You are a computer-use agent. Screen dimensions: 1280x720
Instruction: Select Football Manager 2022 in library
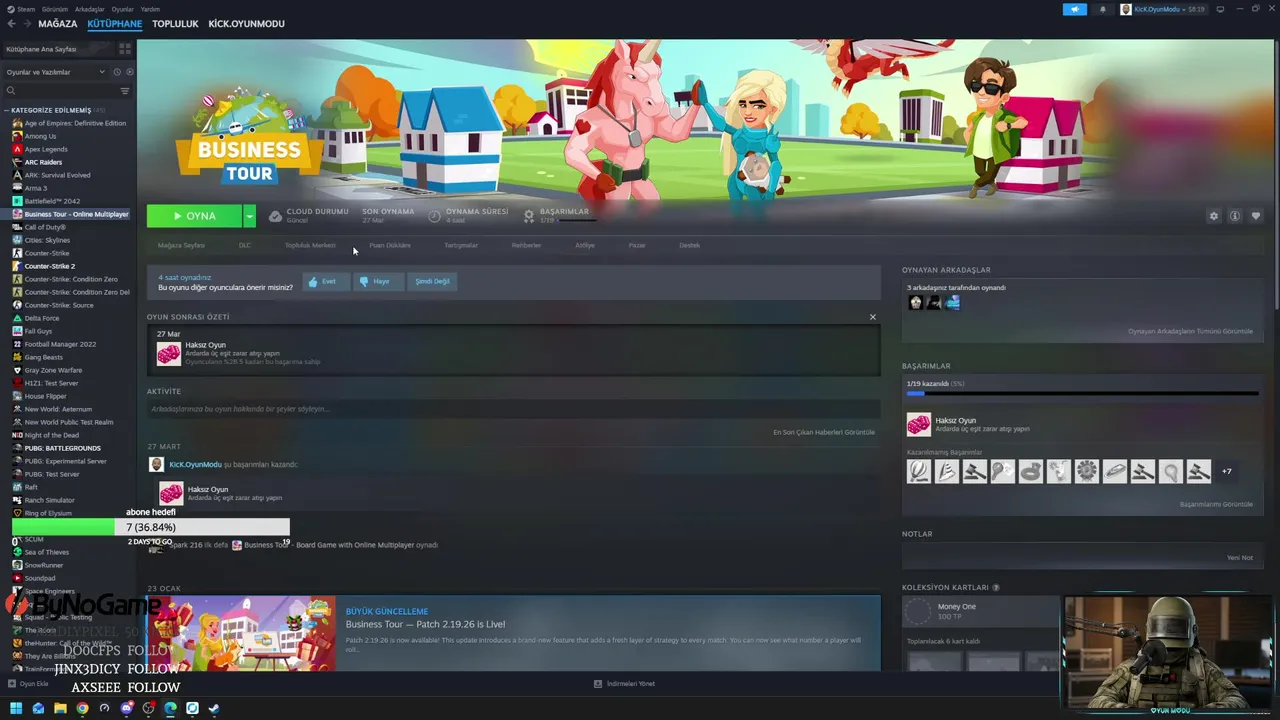60,344
